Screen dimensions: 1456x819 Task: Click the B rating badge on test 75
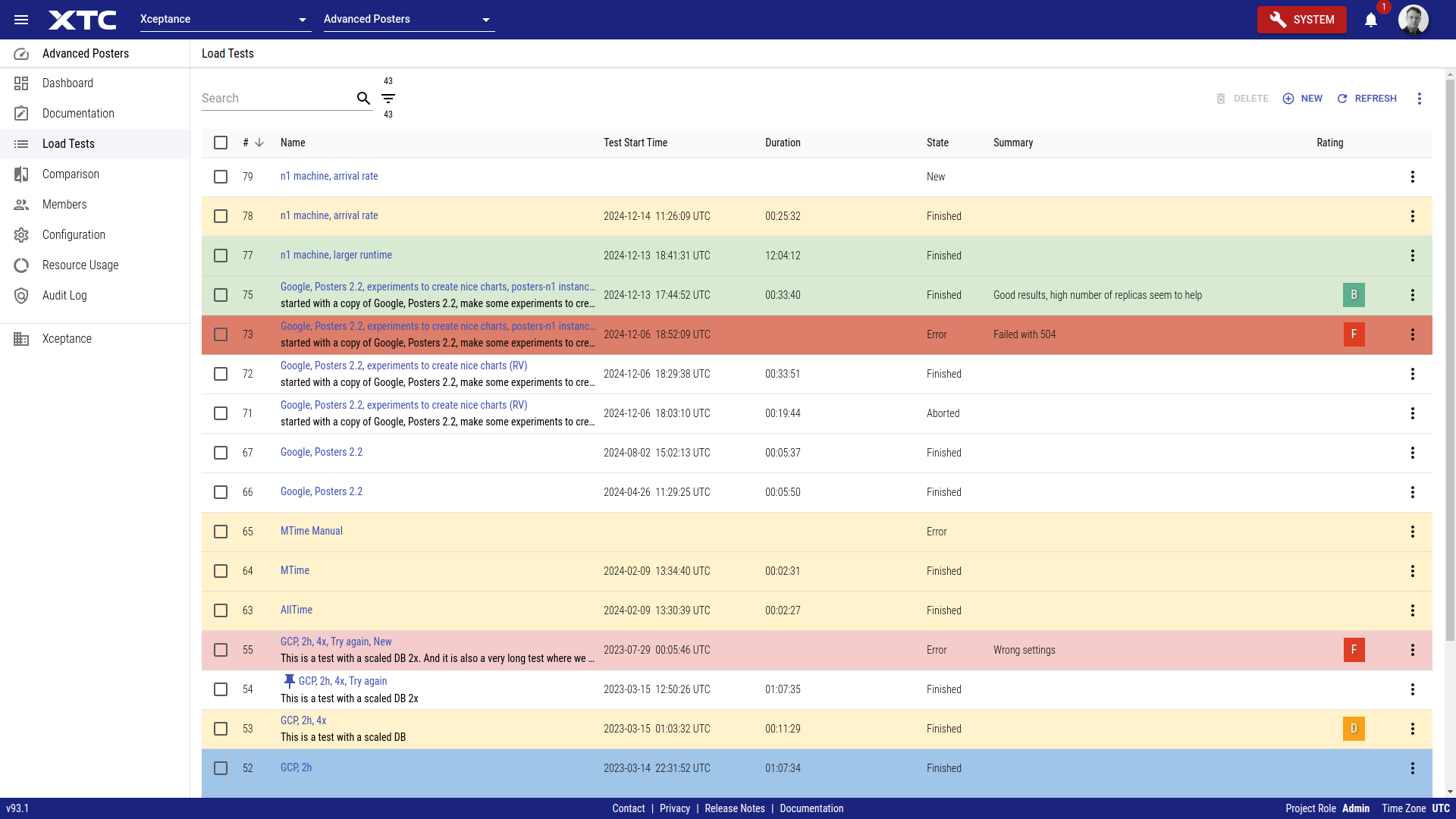pyautogui.click(x=1354, y=295)
